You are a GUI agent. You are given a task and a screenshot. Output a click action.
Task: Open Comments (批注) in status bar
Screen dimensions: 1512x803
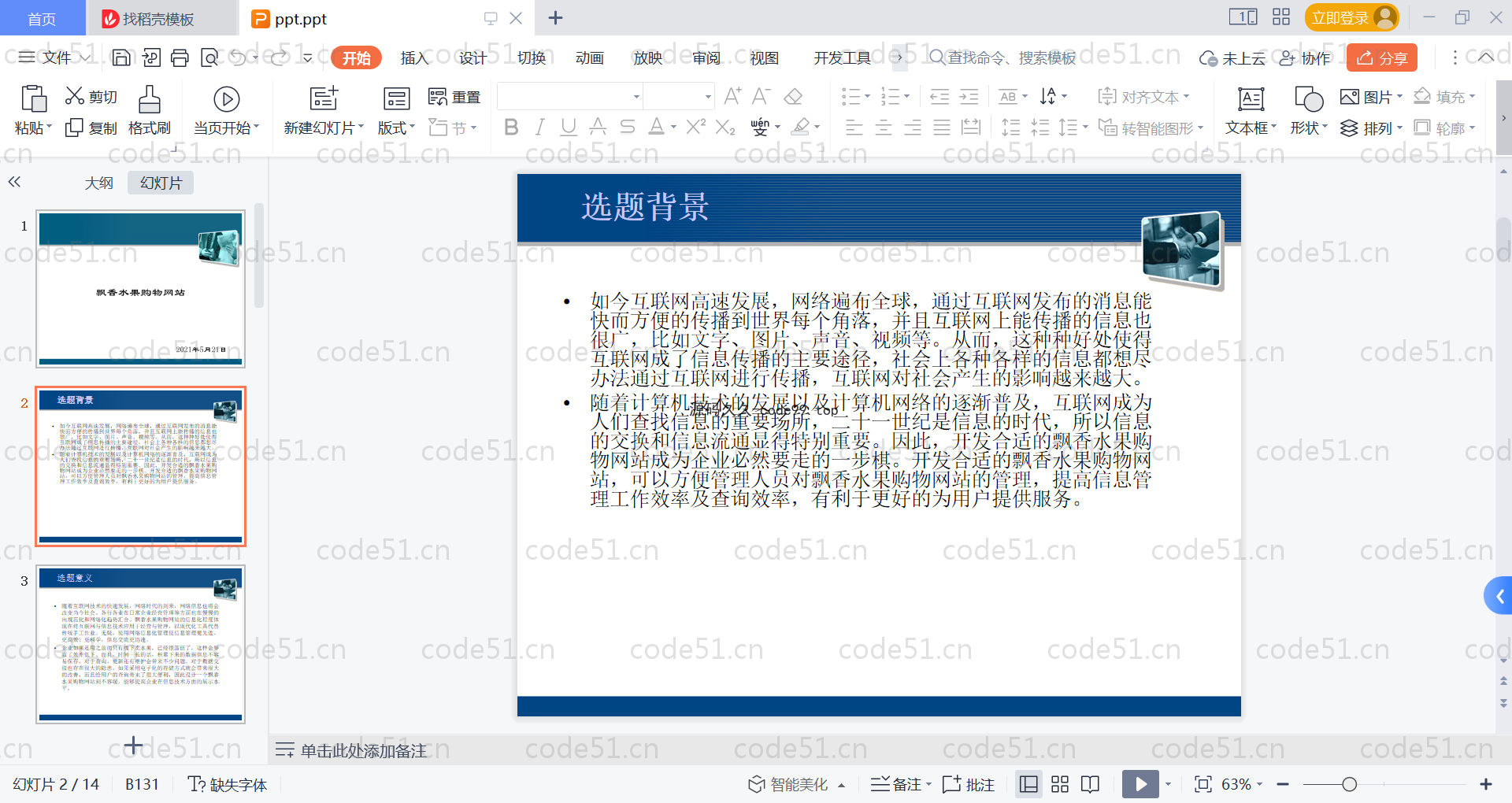tap(969, 784)
